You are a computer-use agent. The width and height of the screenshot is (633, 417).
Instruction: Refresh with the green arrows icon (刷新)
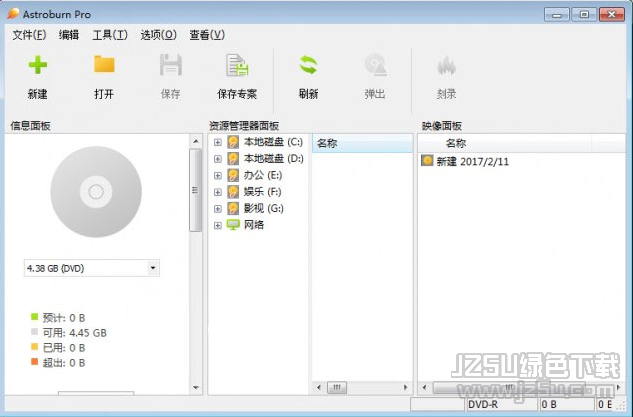pos(308,65)
